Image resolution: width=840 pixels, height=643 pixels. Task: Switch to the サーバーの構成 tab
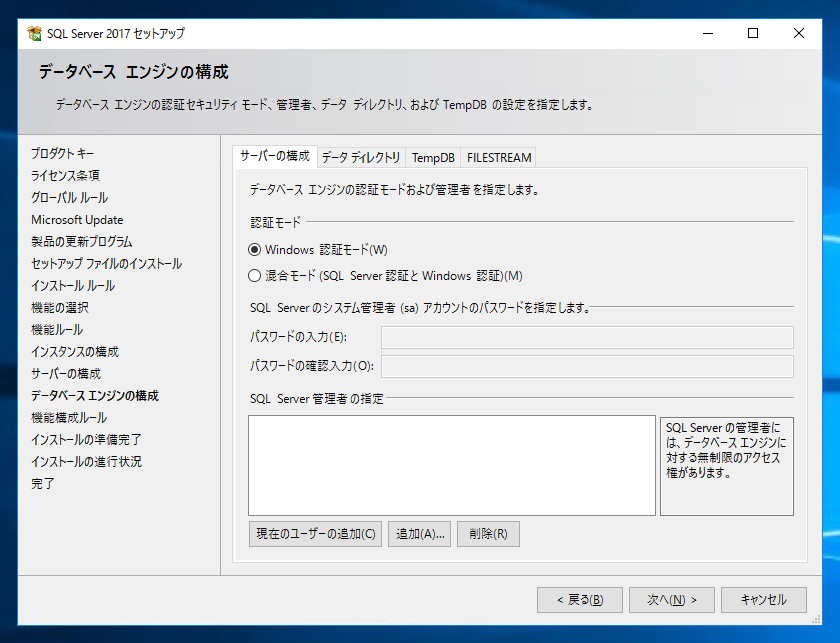(275, 156)
